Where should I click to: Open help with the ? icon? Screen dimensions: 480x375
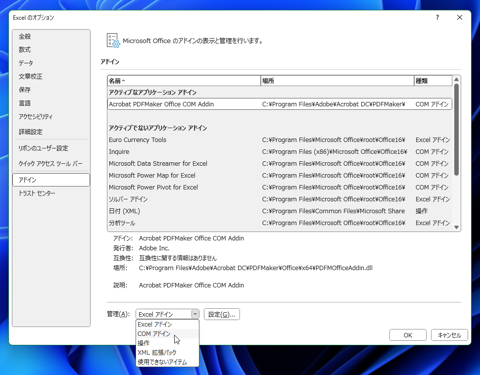[437, 18]
